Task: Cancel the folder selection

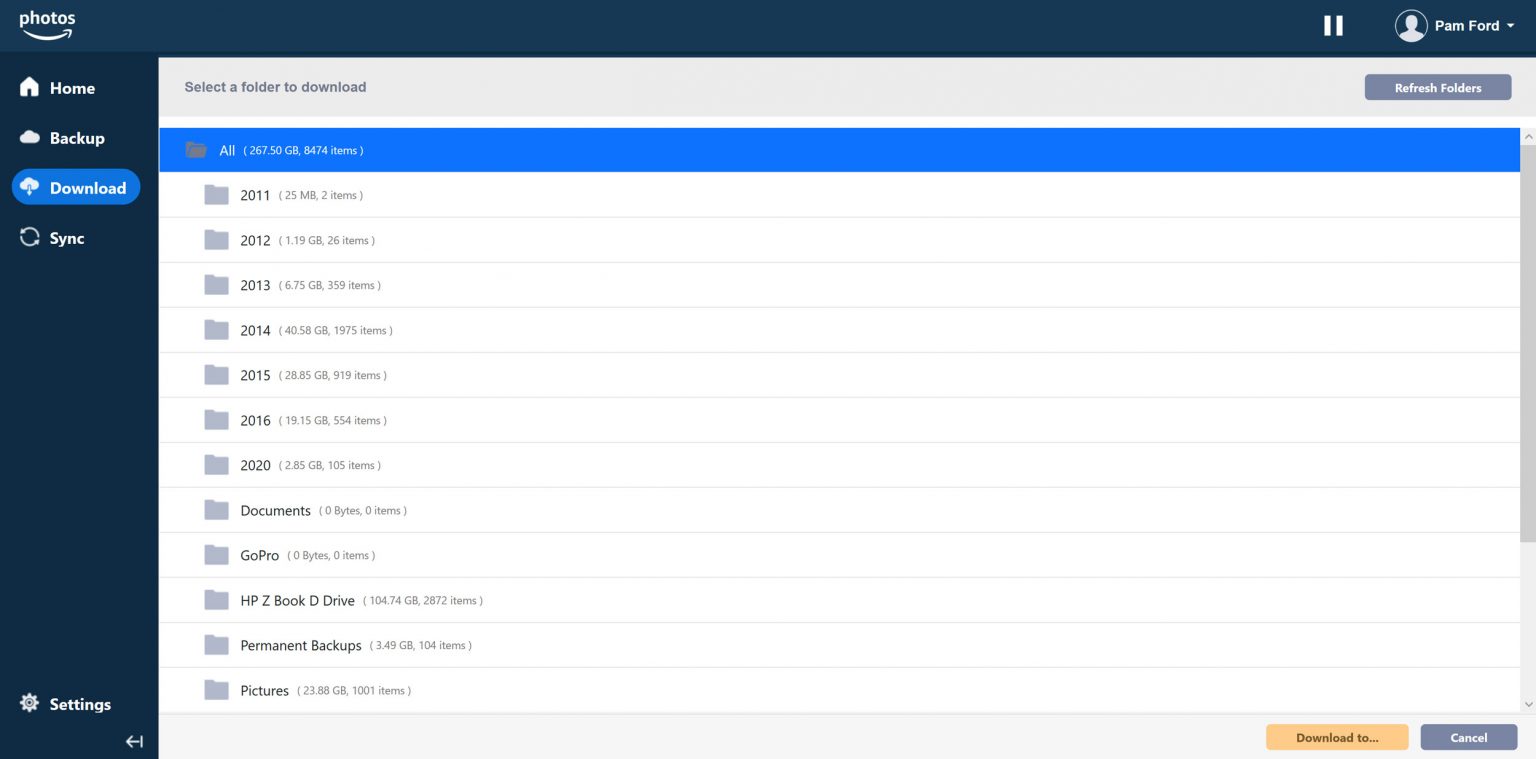Action: pyautogui.click(x=1468, y=737)
